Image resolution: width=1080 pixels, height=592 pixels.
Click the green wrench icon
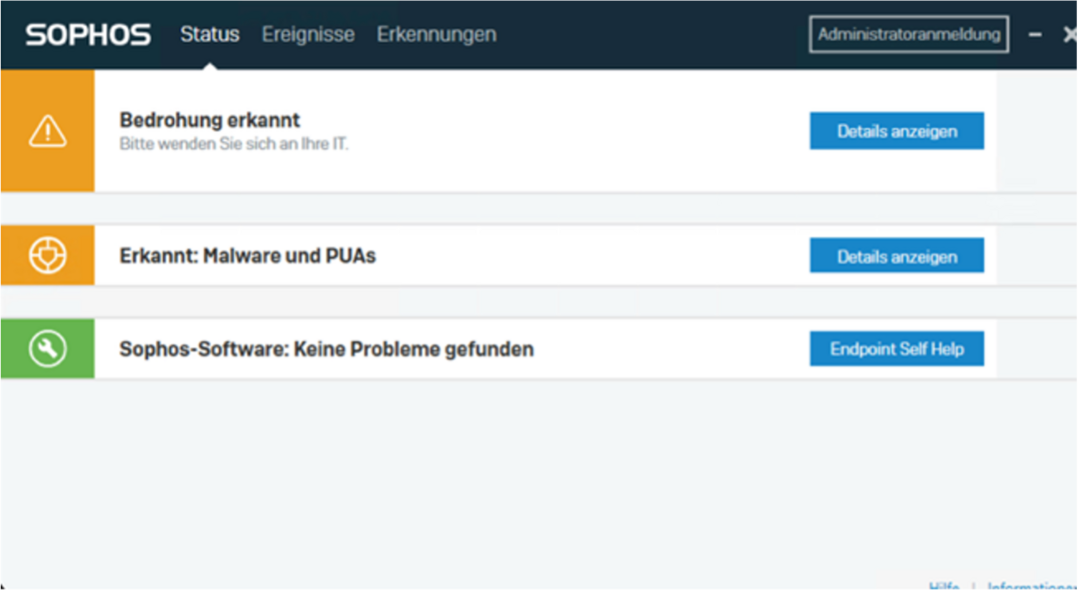pyautogui.click(x=48, y=349)
